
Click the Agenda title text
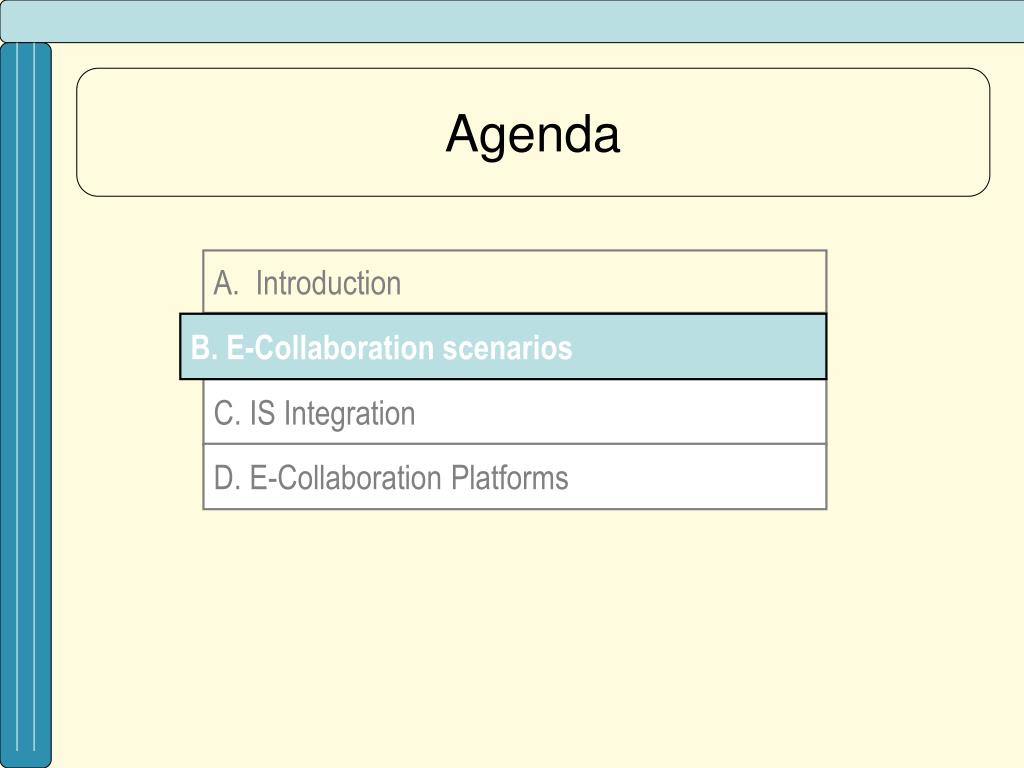(x=532, y=134)
